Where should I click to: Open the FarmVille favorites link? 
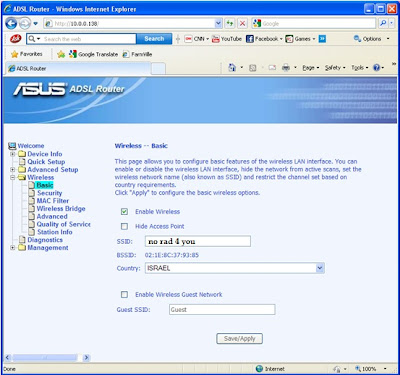[137, 54]
